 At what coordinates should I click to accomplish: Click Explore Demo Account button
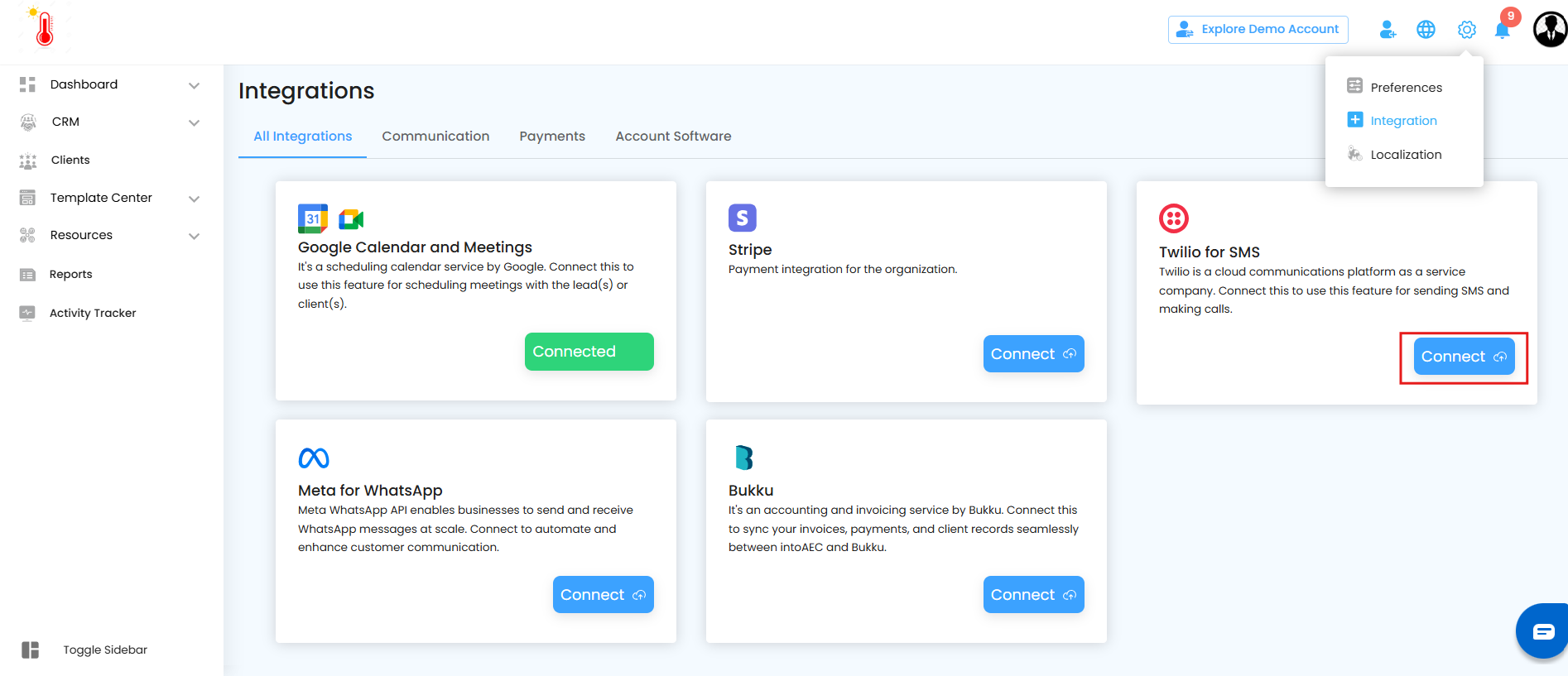(1258, 30)
